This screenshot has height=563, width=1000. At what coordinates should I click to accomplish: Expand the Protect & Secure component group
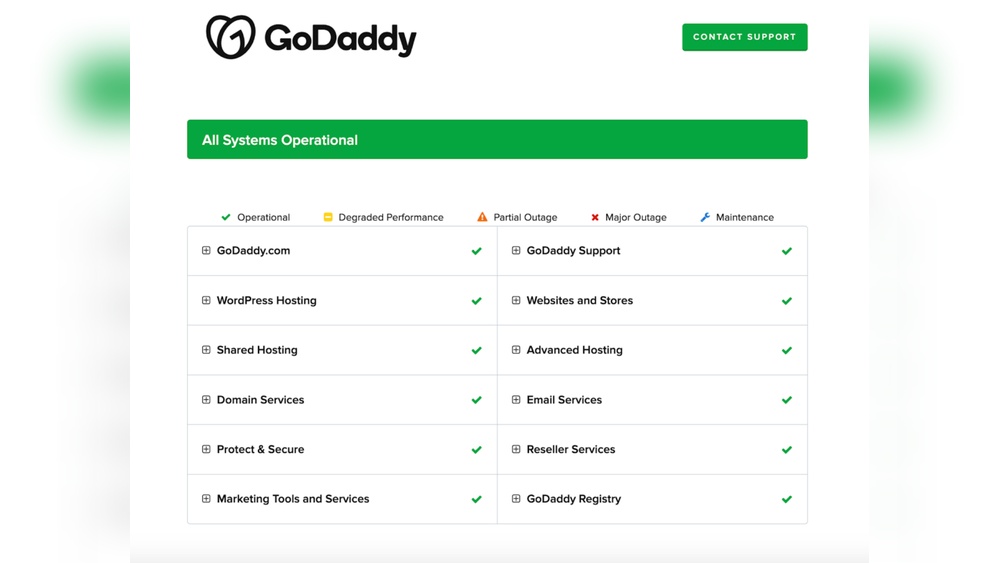coord(206,450)
